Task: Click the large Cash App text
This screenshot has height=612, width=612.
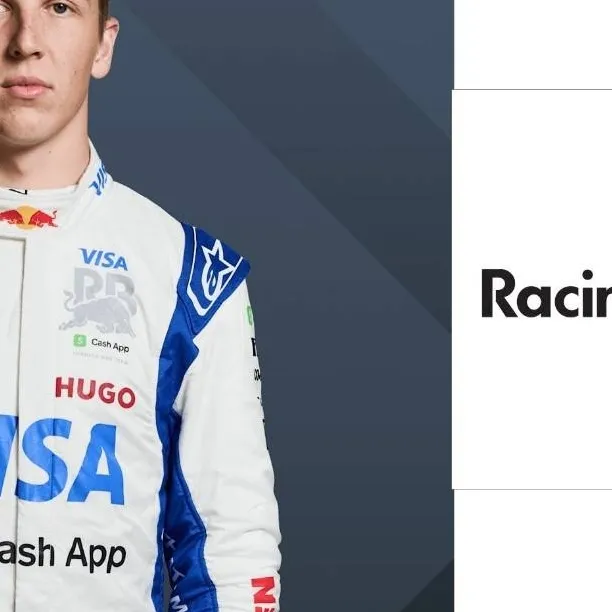Action: (x=62, y=554)
